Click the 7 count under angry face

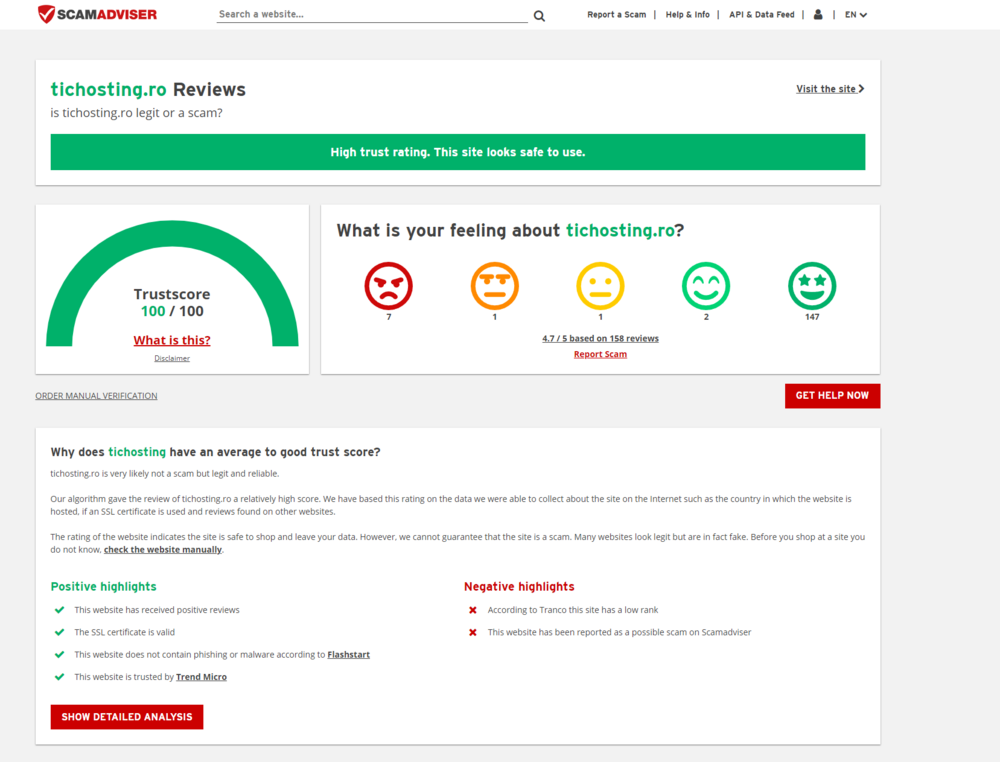[x=388, y=317]
